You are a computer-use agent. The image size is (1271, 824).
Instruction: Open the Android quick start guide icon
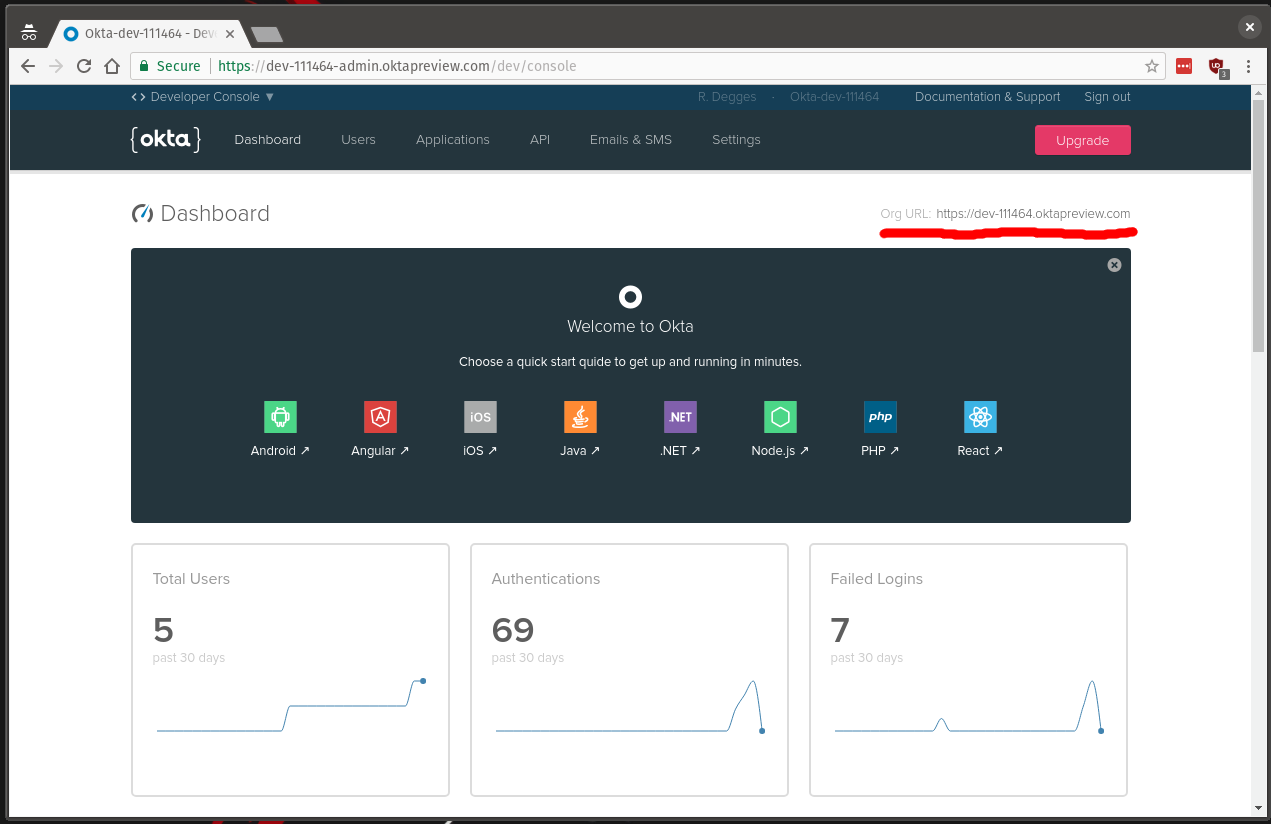(x=280, y=416)
